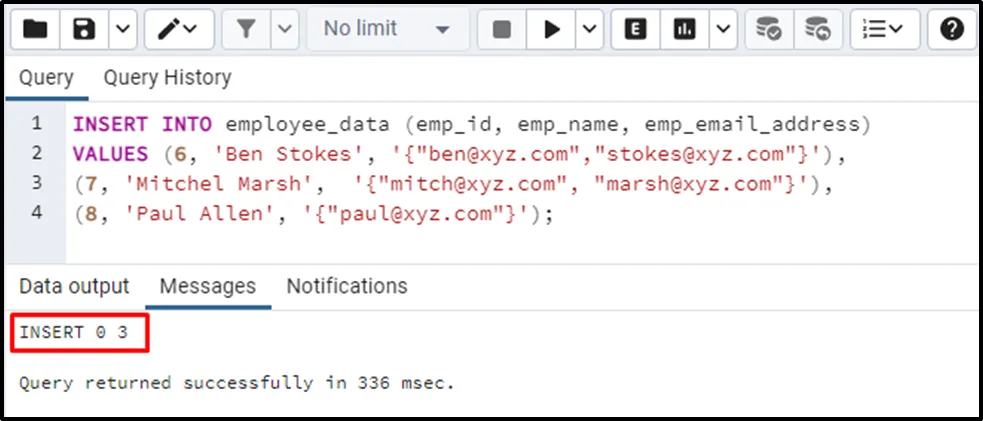The width and height of the screenshot is (983, 421).
Task: Open the Data output tab
Action: pyautogui.click(x=74, y=286)
